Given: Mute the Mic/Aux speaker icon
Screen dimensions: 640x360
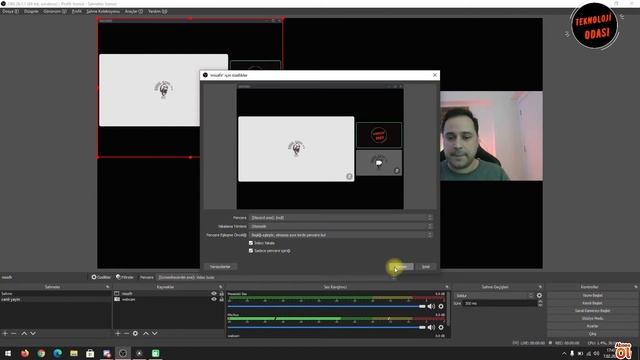Looking at the screenshot, I should pyautogui.click(x=431, y=327).
